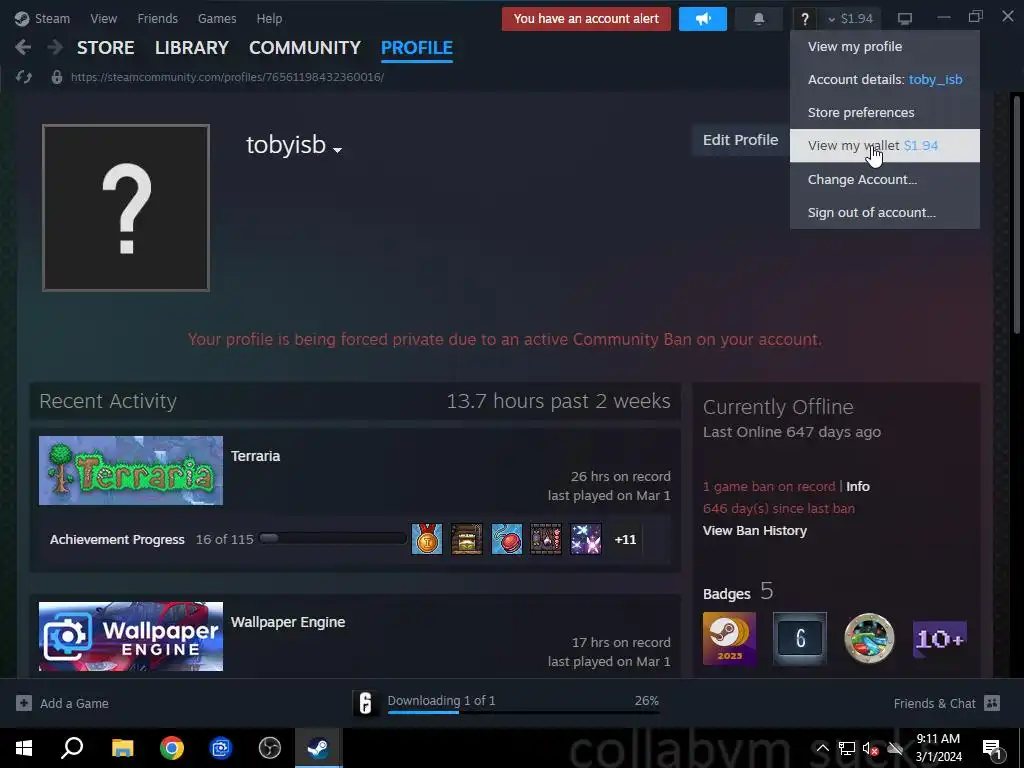The width and height of the screenshot is (1024, 768).
Task: Choose View my profile from dropdown
Action: point(884,46)
